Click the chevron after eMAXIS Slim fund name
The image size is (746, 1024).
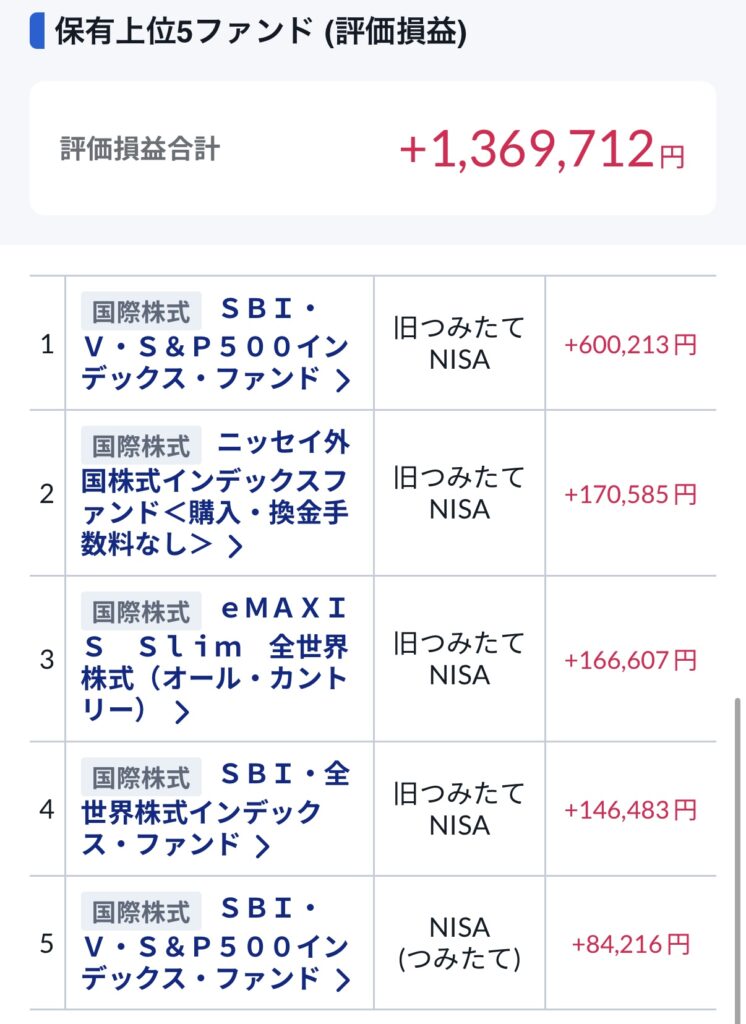point(181,712)
